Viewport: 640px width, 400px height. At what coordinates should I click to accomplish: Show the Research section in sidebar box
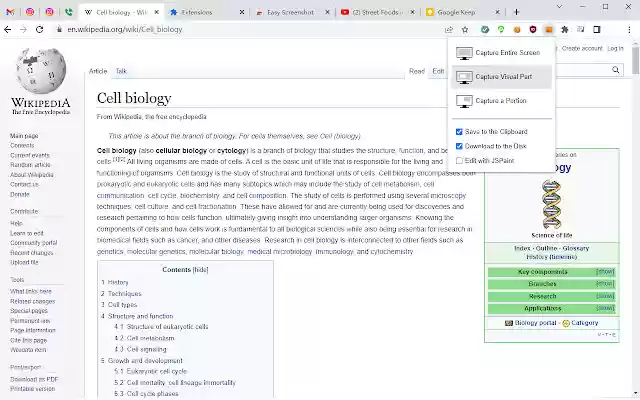(x=605, y=296)
